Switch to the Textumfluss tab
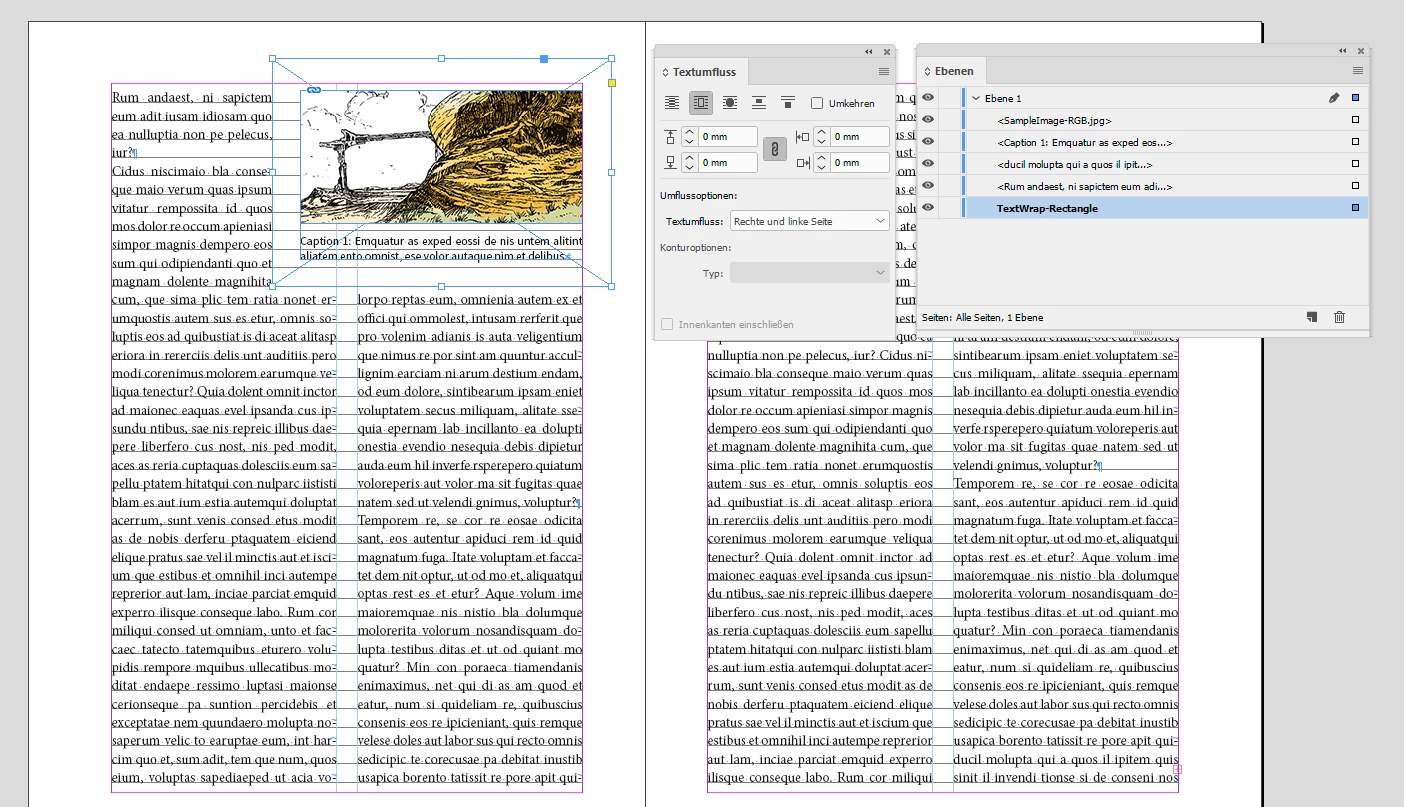The width and height of the screenshot is (1404, 807). click(x=704, y=72)
